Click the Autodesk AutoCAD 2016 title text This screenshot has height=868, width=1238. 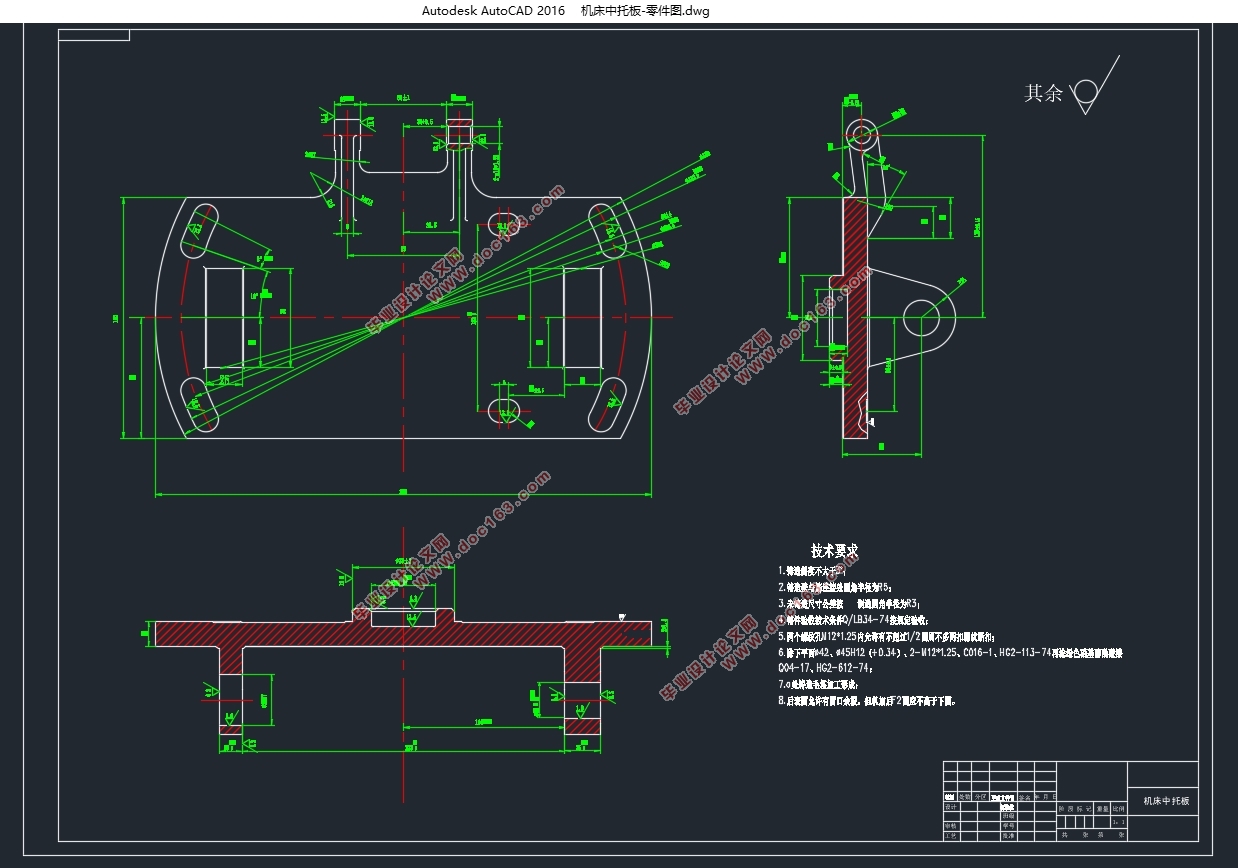493,11
